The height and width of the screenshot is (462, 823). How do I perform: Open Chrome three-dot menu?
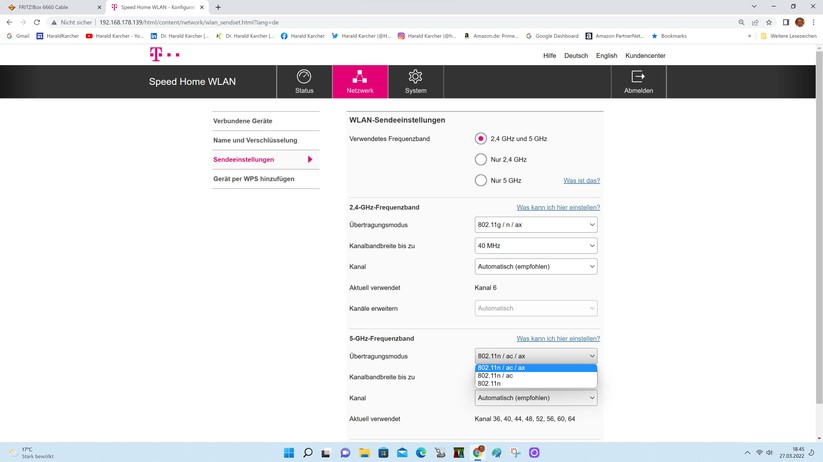pos(814,22)
